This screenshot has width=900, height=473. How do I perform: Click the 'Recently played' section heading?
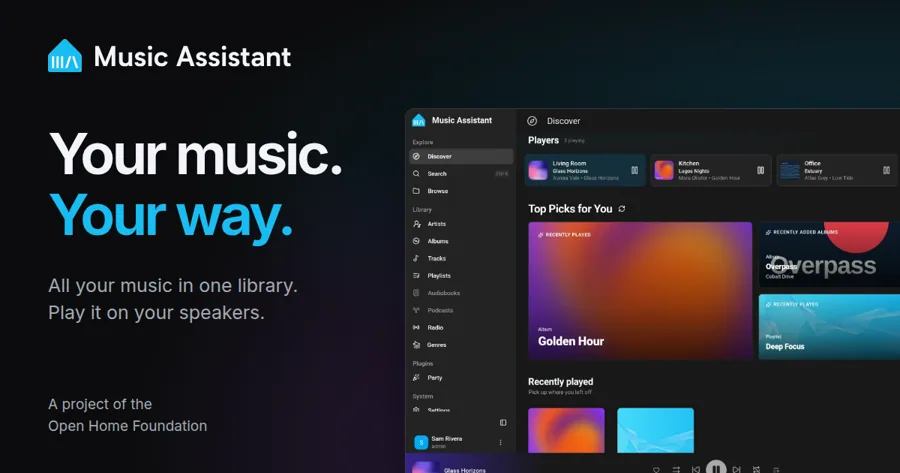[x=560, y=382]
